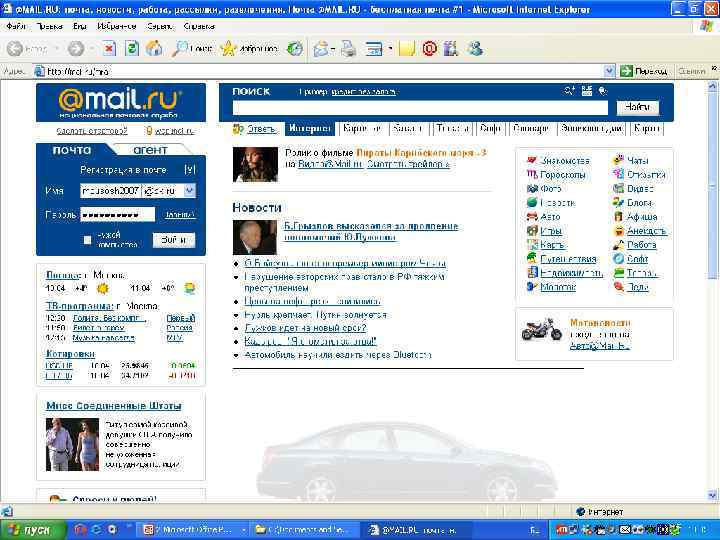Viewport: 720px width, 540px height.
Task: Click the Пароль password field
Action: tap(118, 214)
